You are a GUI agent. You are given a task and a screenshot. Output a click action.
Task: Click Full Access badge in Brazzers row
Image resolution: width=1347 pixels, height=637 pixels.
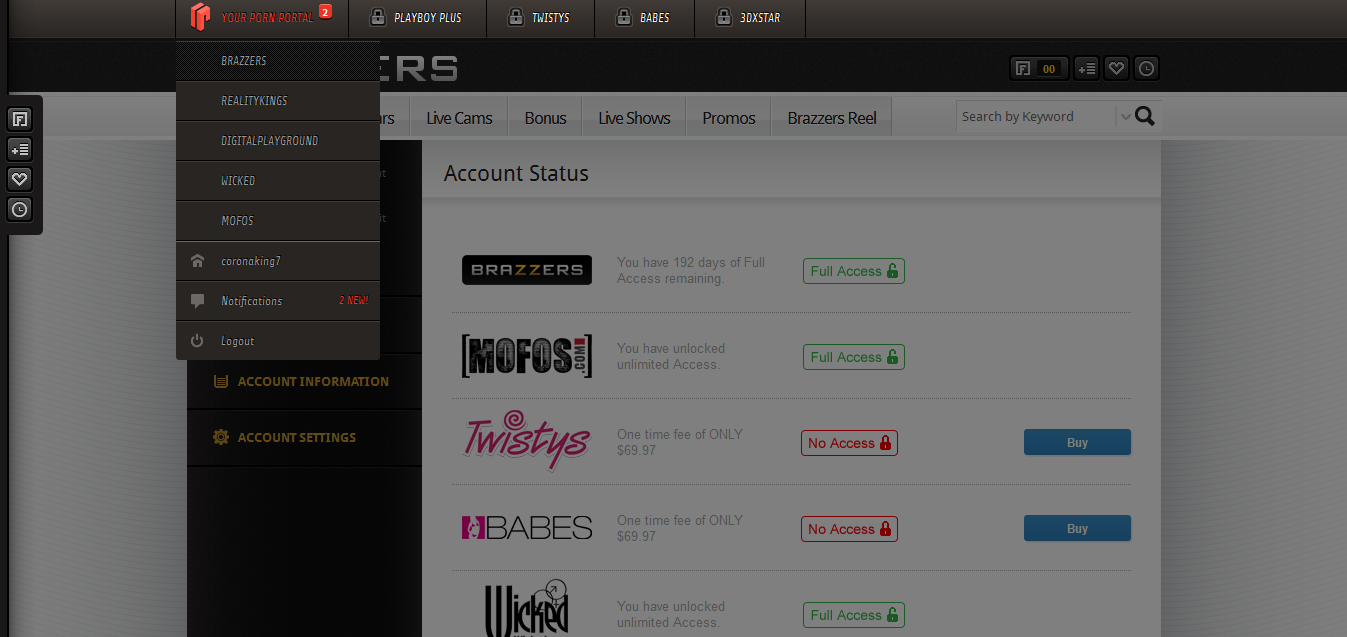coord(854,271)
